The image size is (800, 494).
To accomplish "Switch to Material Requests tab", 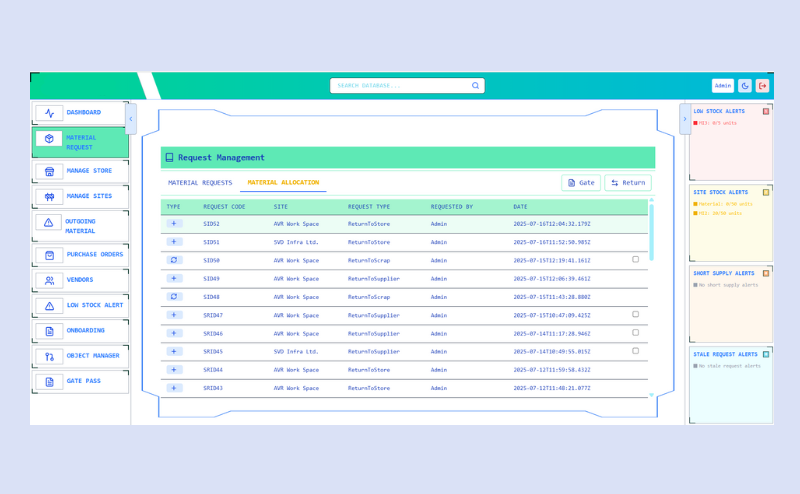I will [200, 183].
